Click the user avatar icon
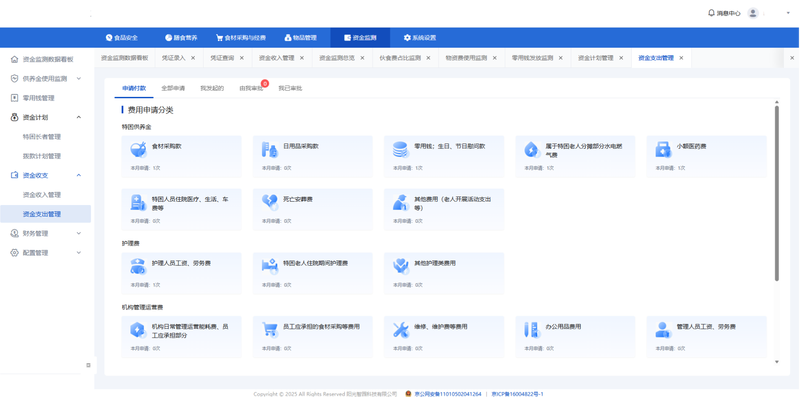800x397 pixels. (753, 13)
